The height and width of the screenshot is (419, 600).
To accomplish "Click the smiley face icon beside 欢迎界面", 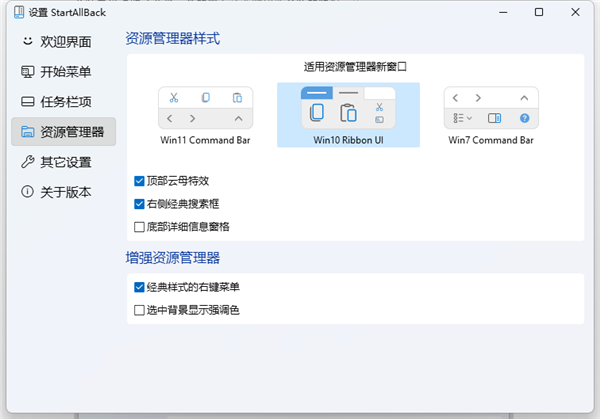I will coord(28,41).
